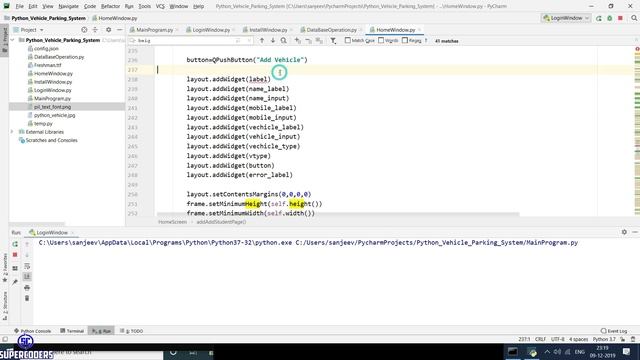The image size is (640, 360).
Task: Enable Words checkbox in search bar
Action: (381, 40)
